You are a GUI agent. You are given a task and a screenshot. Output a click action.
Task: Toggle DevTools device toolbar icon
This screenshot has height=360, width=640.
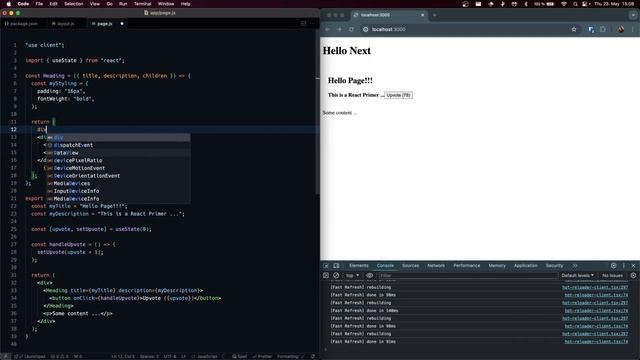[336, 266]
